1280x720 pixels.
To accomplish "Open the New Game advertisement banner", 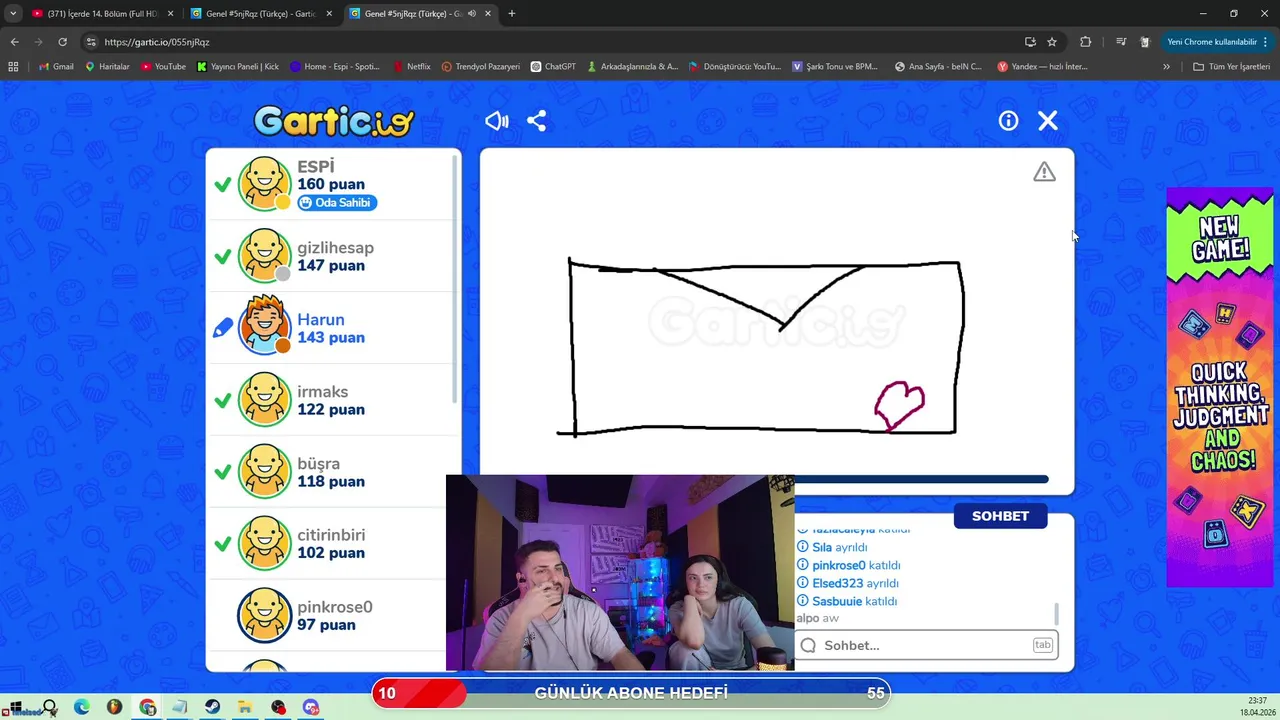I will pyautogui.click(x=1220, y=387).
